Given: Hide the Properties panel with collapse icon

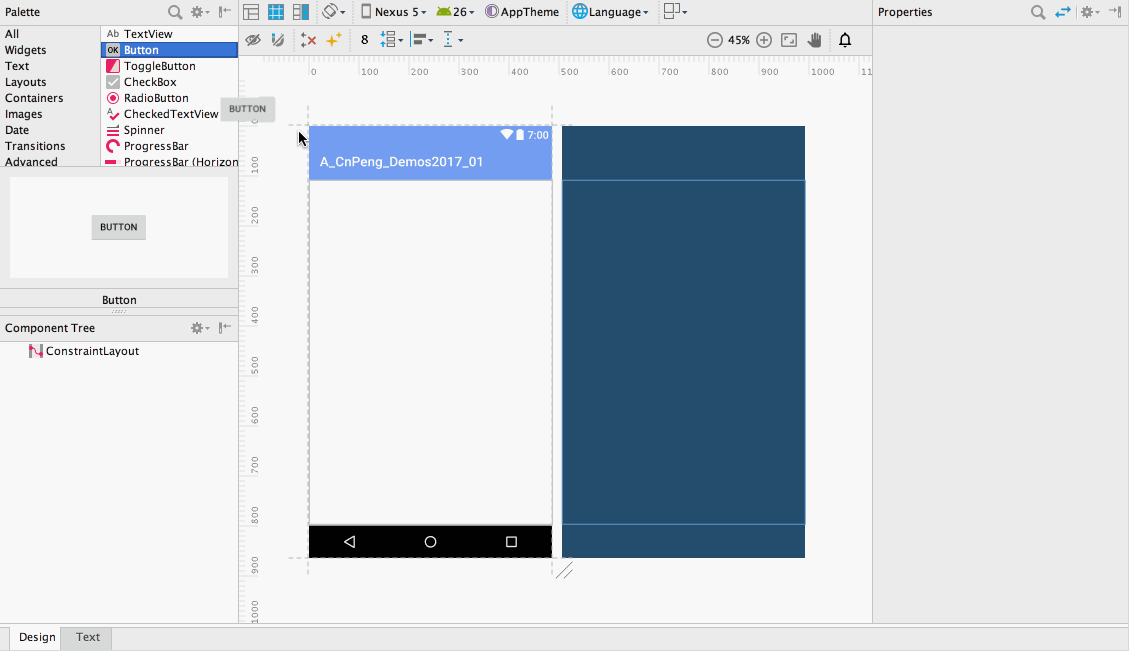Looking at the screenshot, I should 1115,12.
